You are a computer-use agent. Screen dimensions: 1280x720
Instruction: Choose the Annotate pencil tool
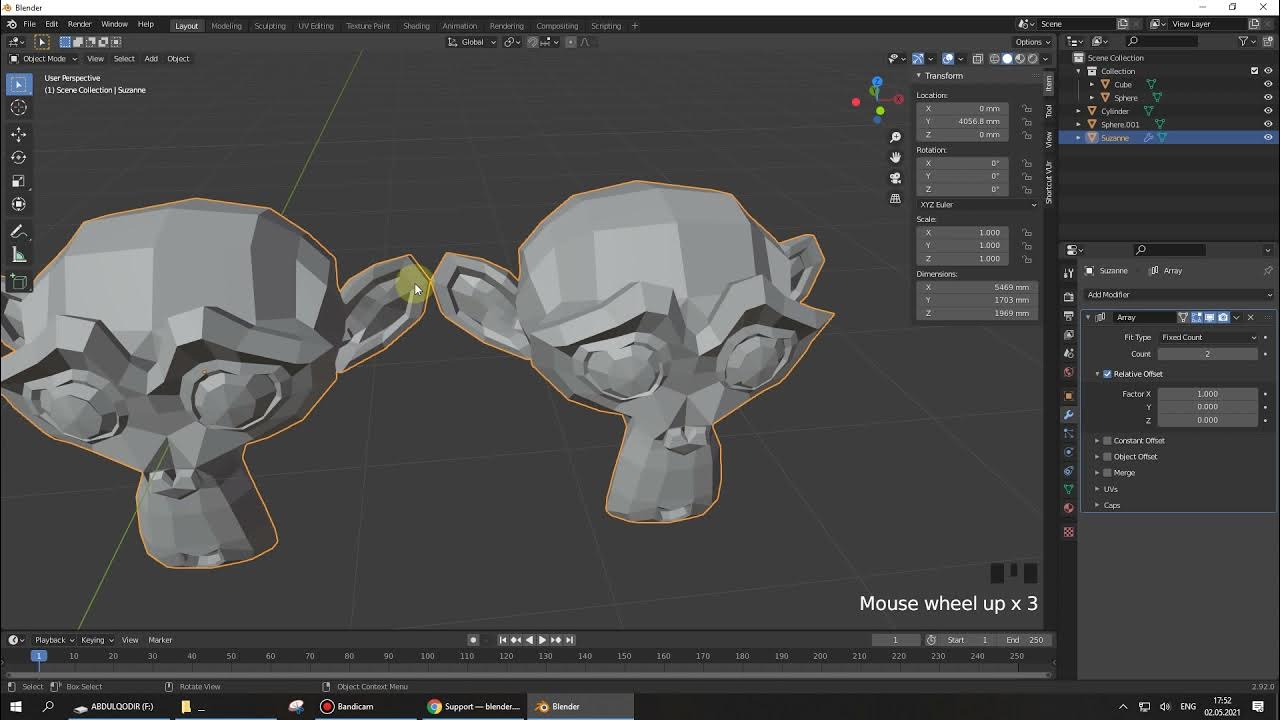point(18,231)
